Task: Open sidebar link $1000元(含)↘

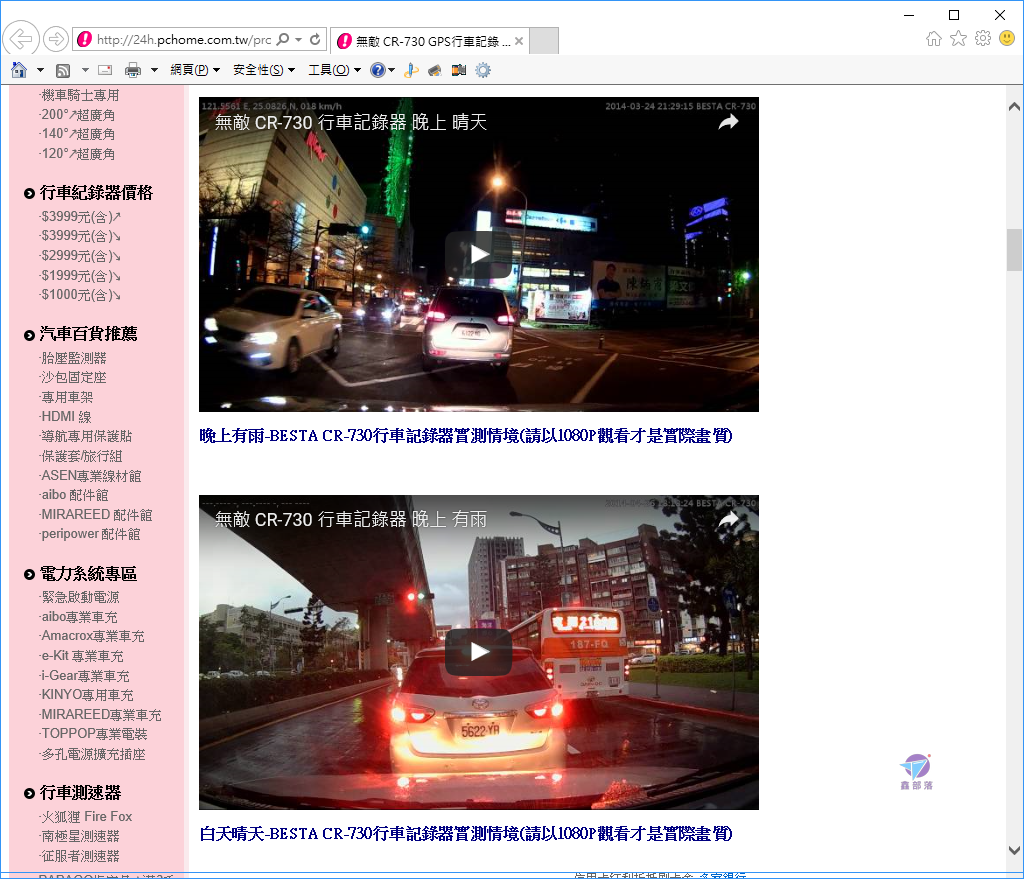Action: click(80, 295)
